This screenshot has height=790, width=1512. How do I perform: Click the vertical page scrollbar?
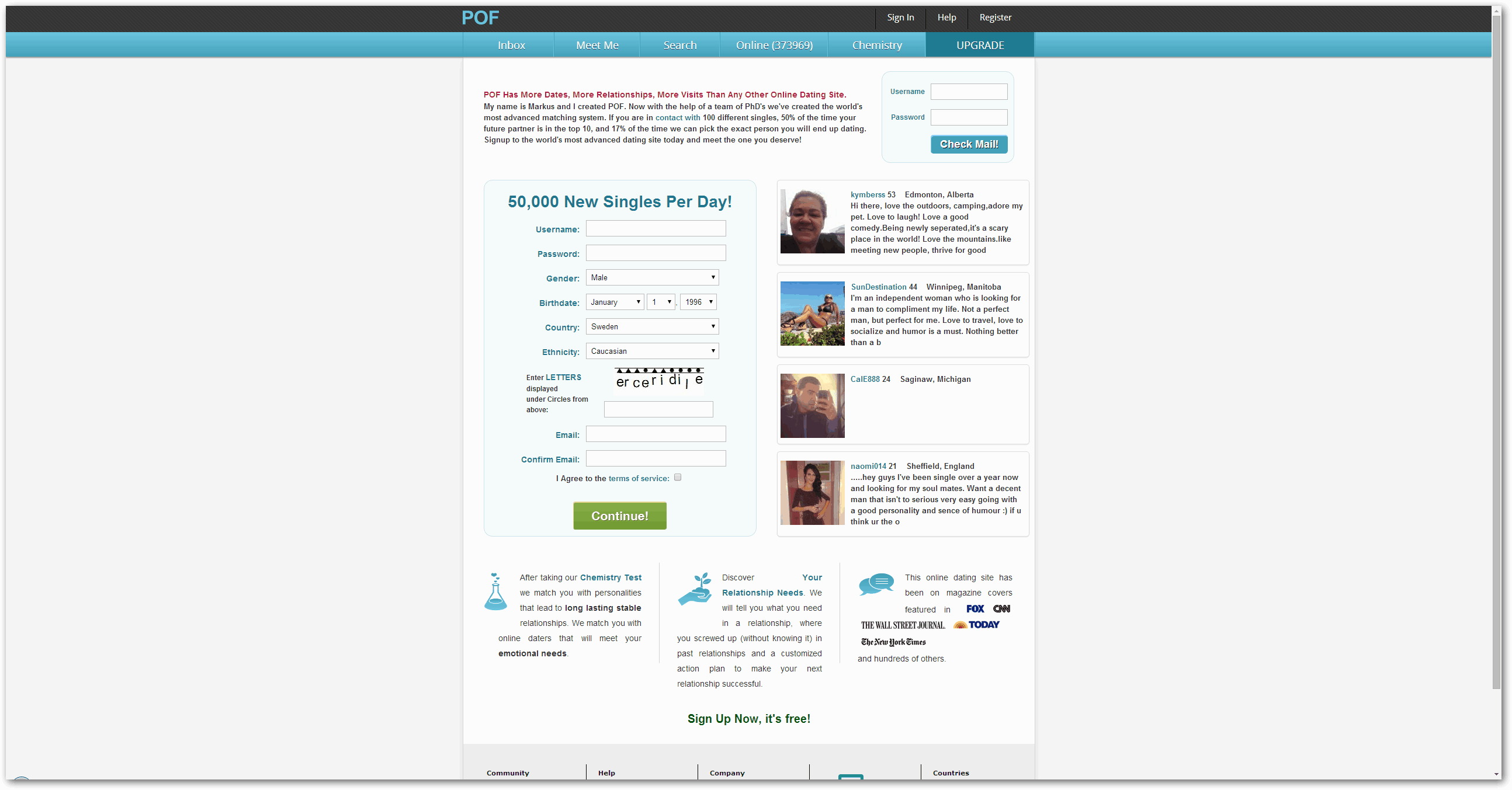[1496, 352]
